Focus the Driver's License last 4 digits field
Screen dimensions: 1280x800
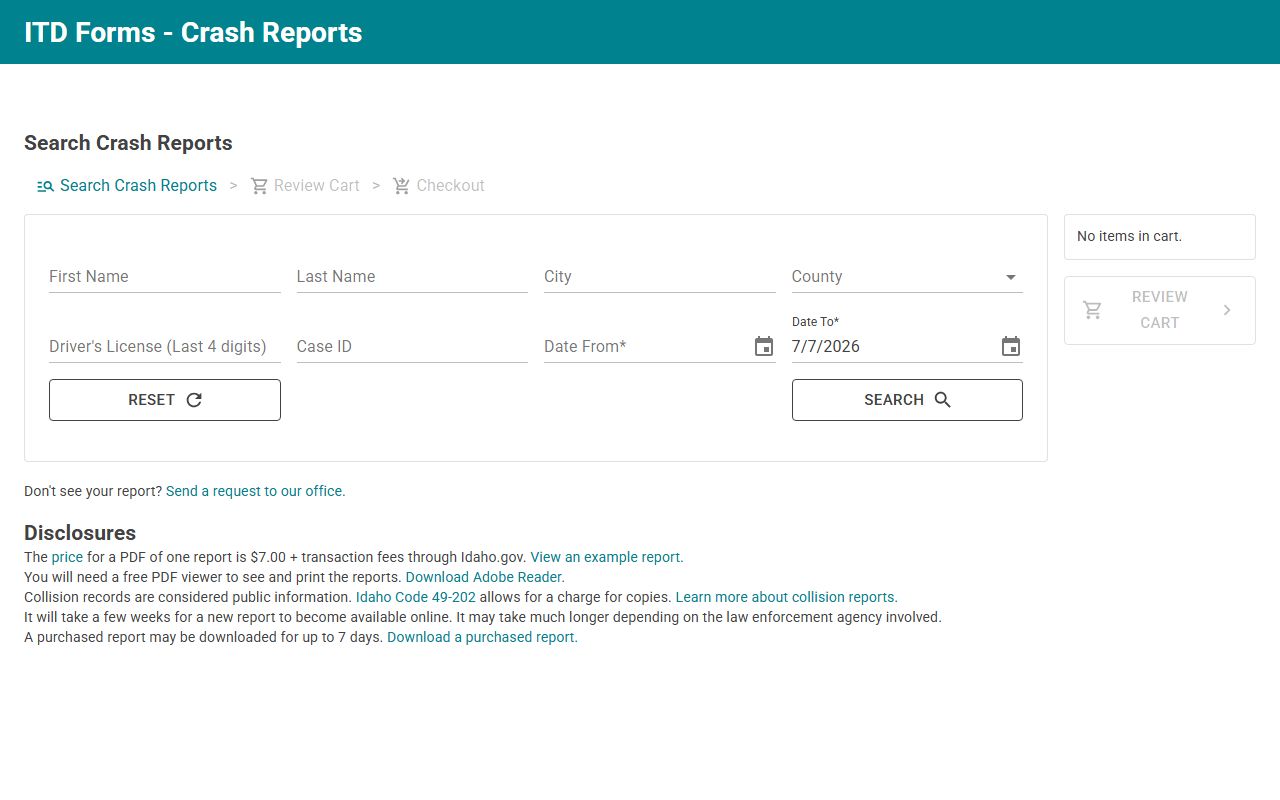point(165,347)
